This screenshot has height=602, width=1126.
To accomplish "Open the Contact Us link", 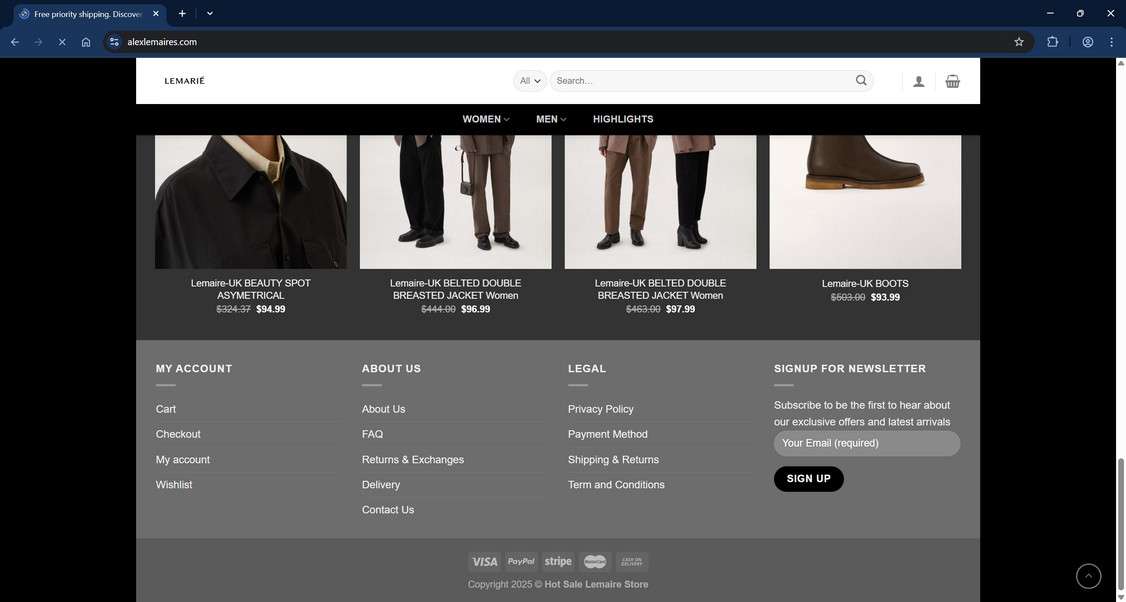I will pos(388,510).
